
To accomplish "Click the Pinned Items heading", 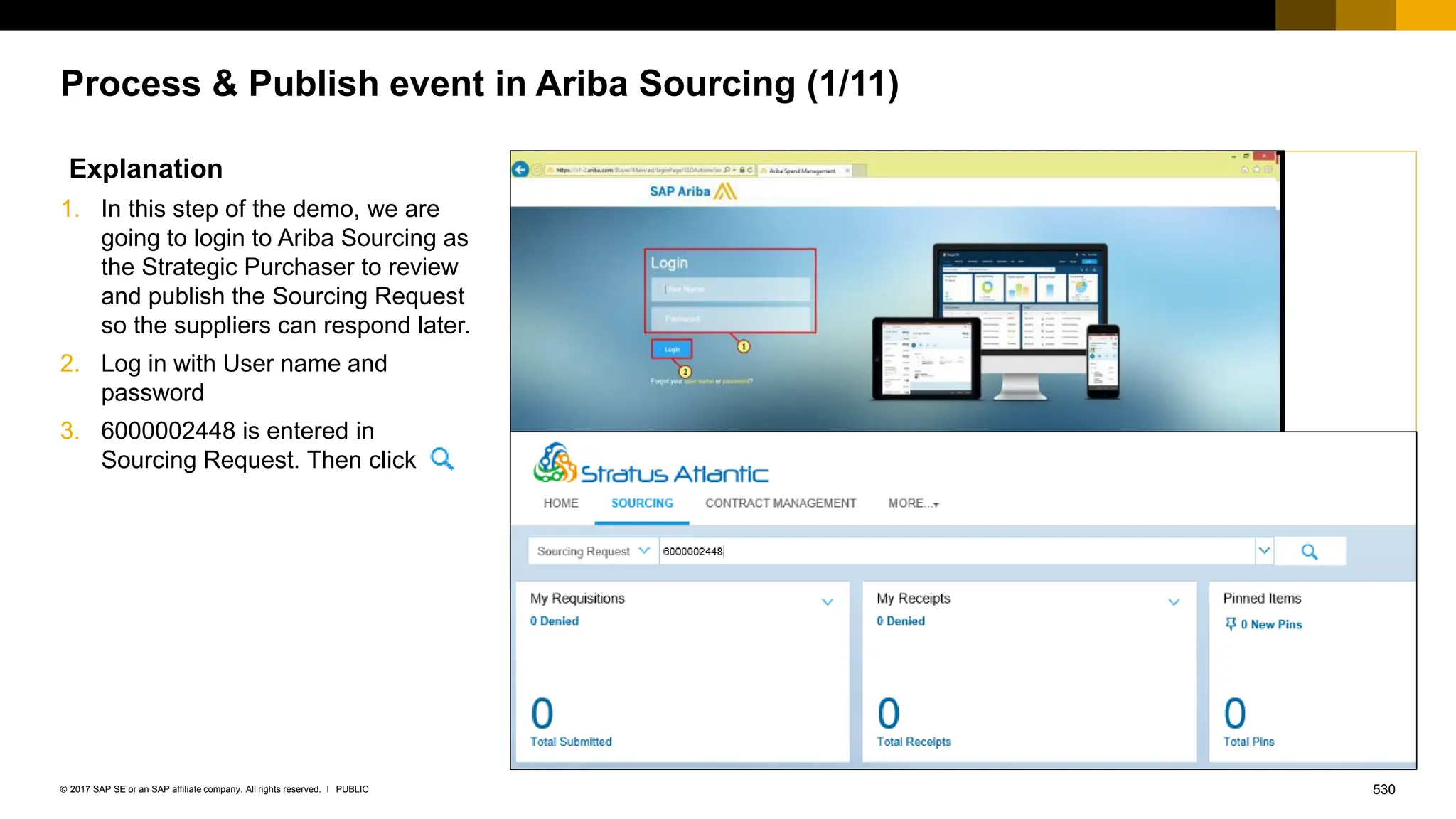I will tap(1262, 599).
